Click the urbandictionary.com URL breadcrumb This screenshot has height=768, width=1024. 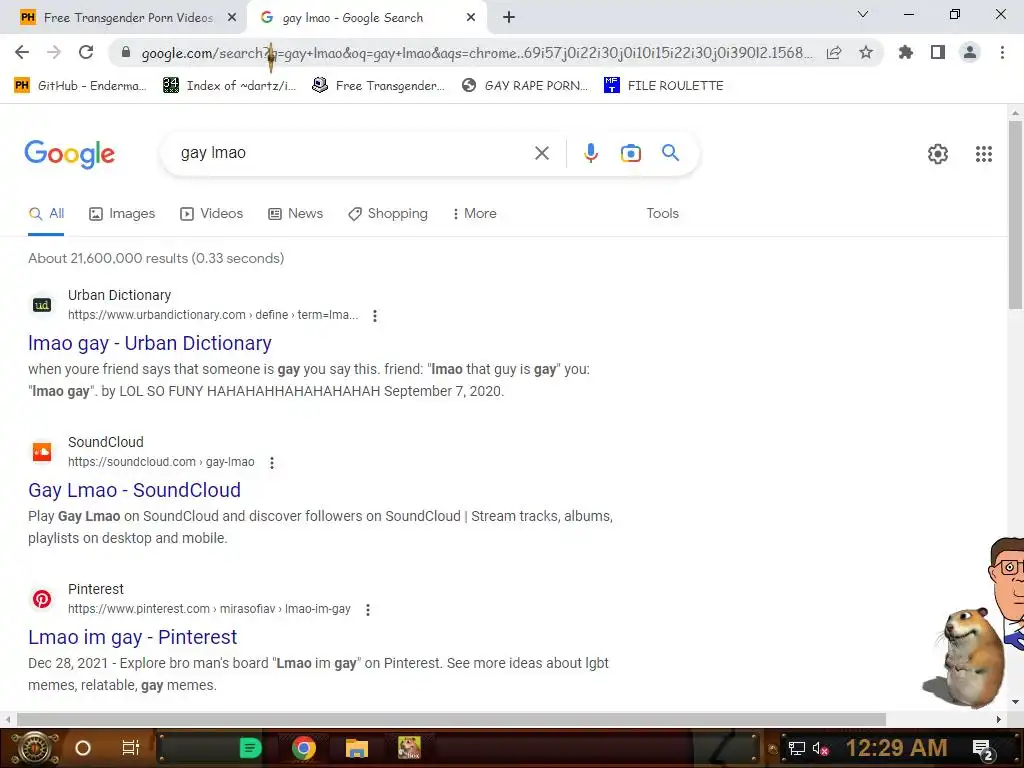pos(213,315)
